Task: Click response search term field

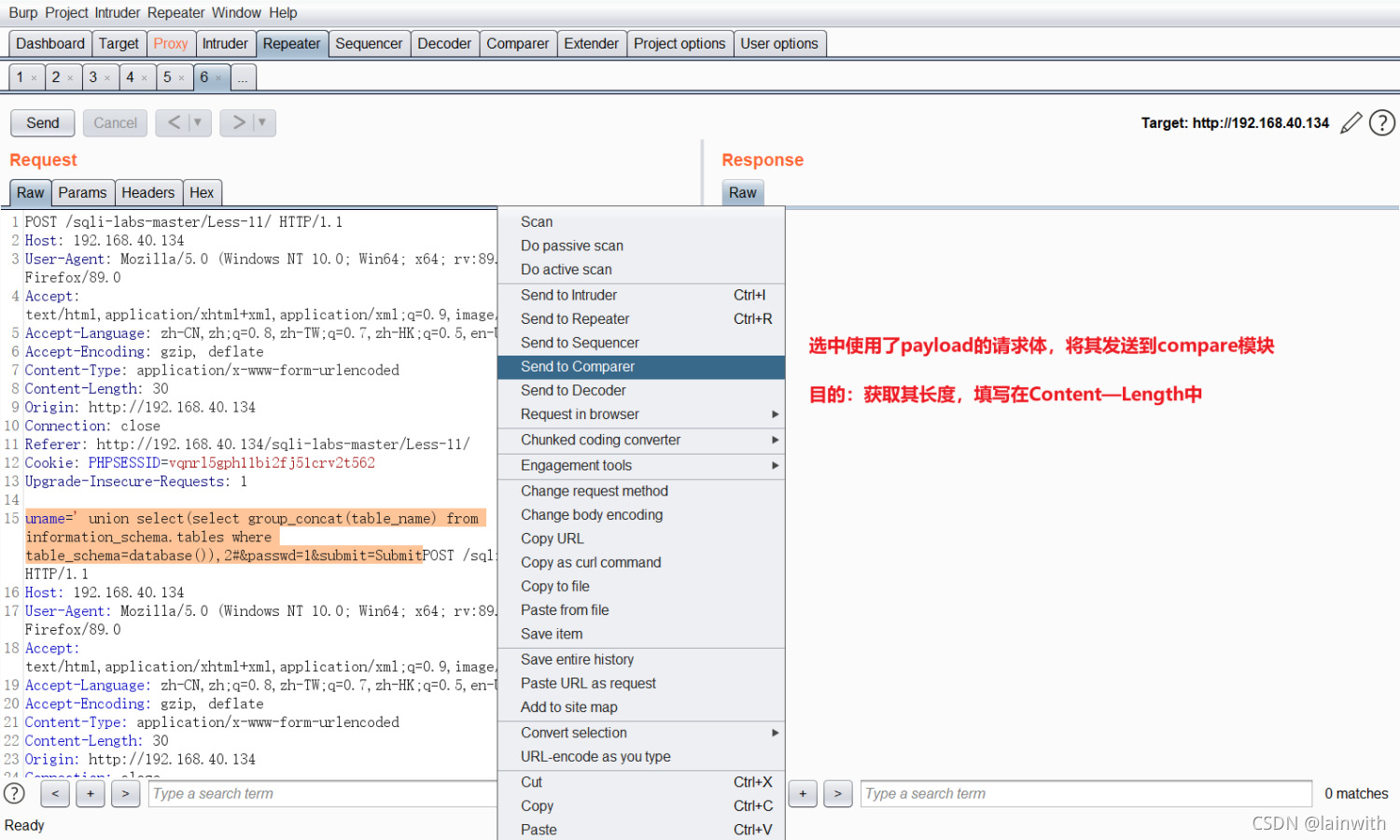Action: pyautogui.click(x=1086, y=794)
